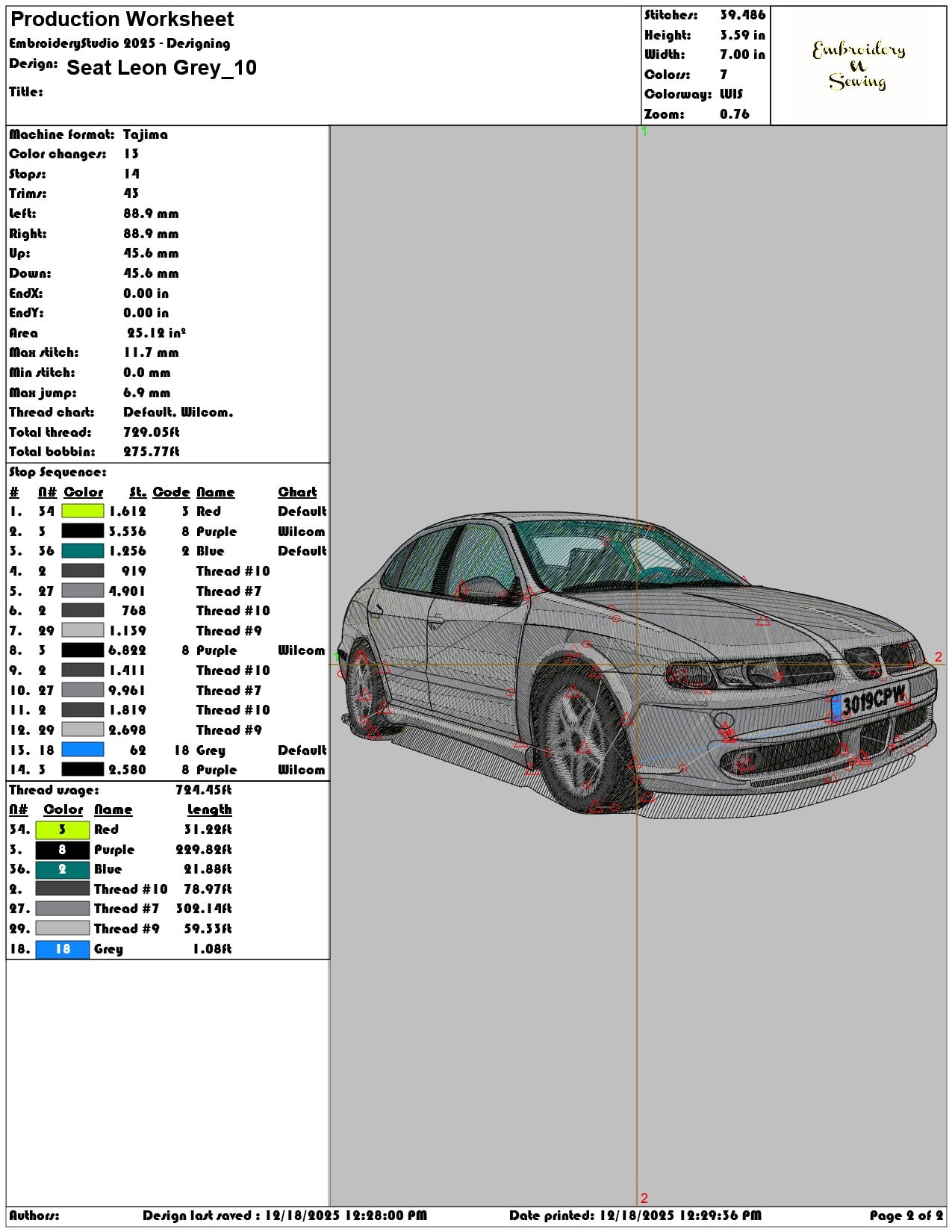The width and height of the screenshot is (952, 1232).
Task: Click the Width value '7.00 in'
Action: click(742, 55)
